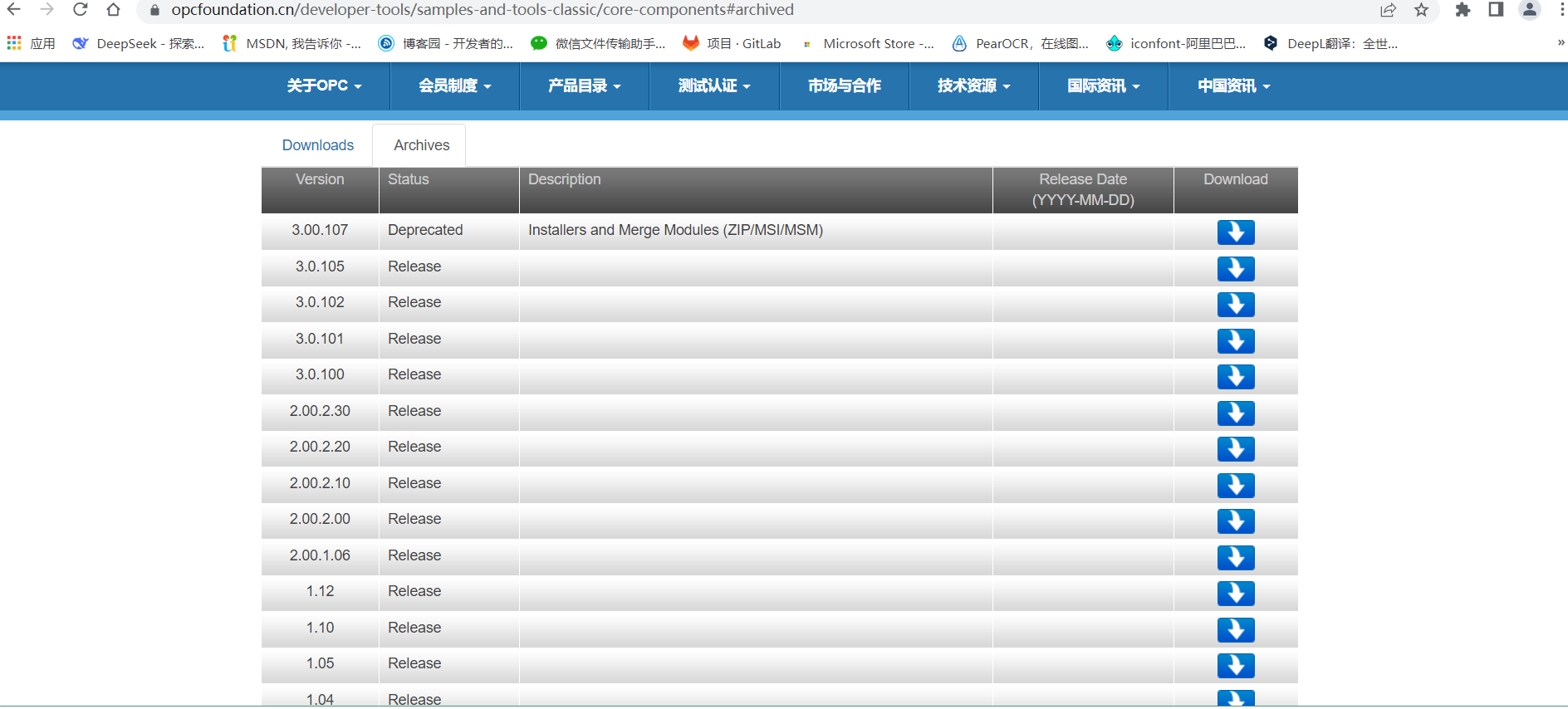
Task: Open DeepL翻译 bookmark
Action: coord(1330,43)
